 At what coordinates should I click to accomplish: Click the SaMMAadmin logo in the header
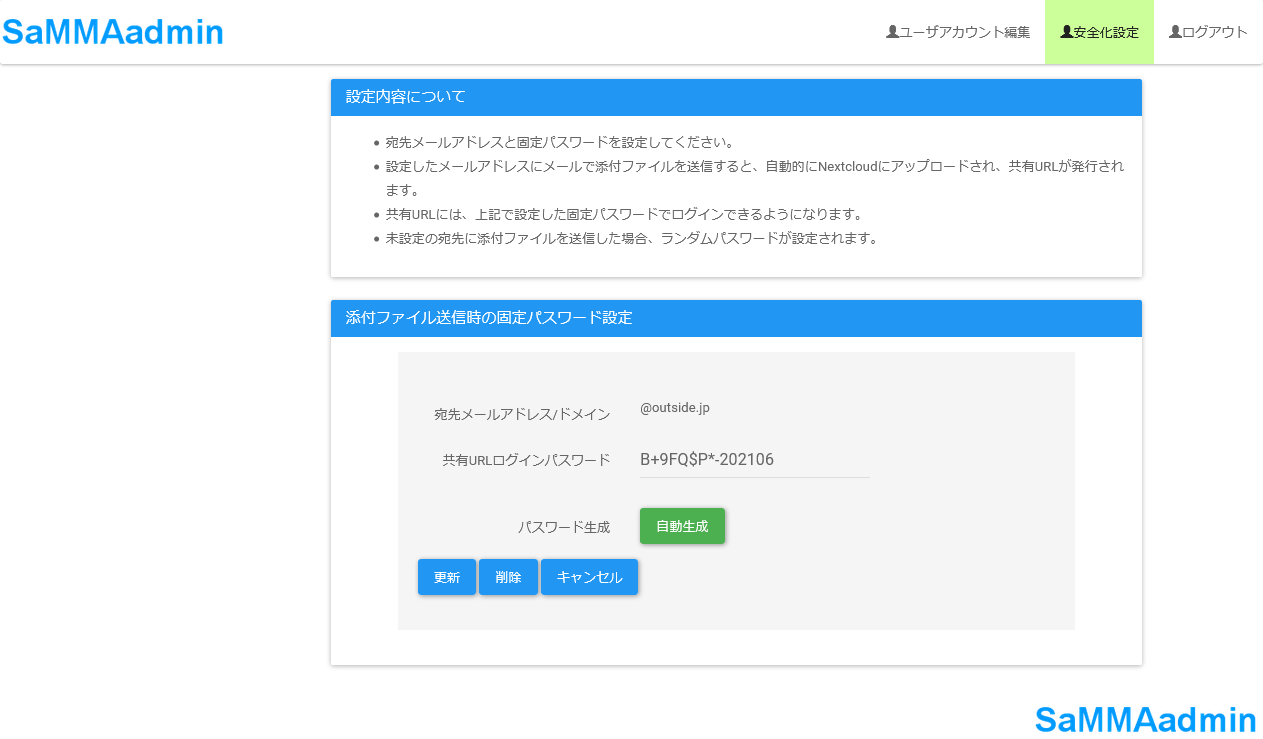(112, 32)
